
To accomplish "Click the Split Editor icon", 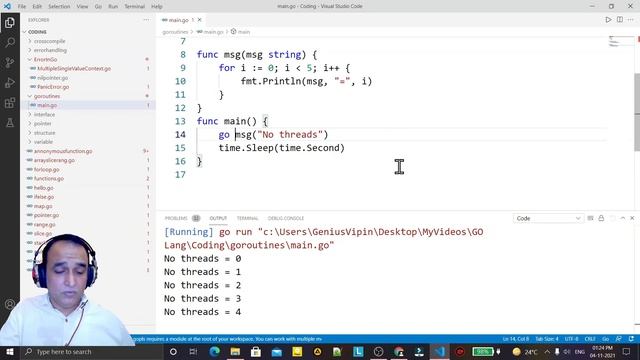I will (620, 20).
